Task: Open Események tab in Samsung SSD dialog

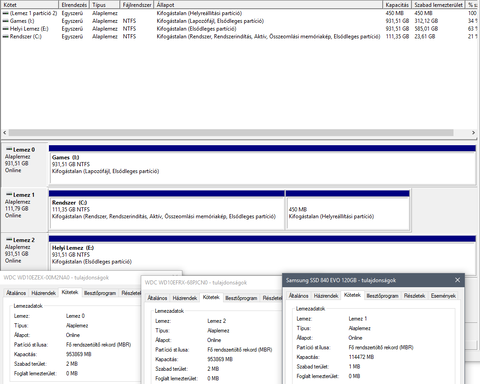Action: coord(443,296)
